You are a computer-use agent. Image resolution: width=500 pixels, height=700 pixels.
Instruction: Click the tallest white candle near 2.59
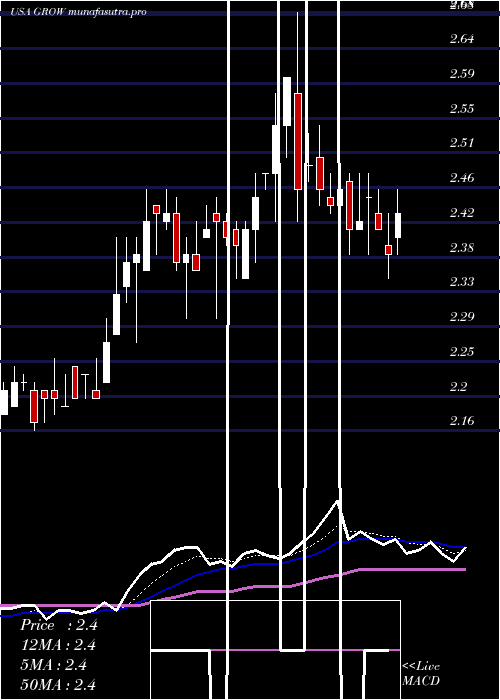coord(287,101)
